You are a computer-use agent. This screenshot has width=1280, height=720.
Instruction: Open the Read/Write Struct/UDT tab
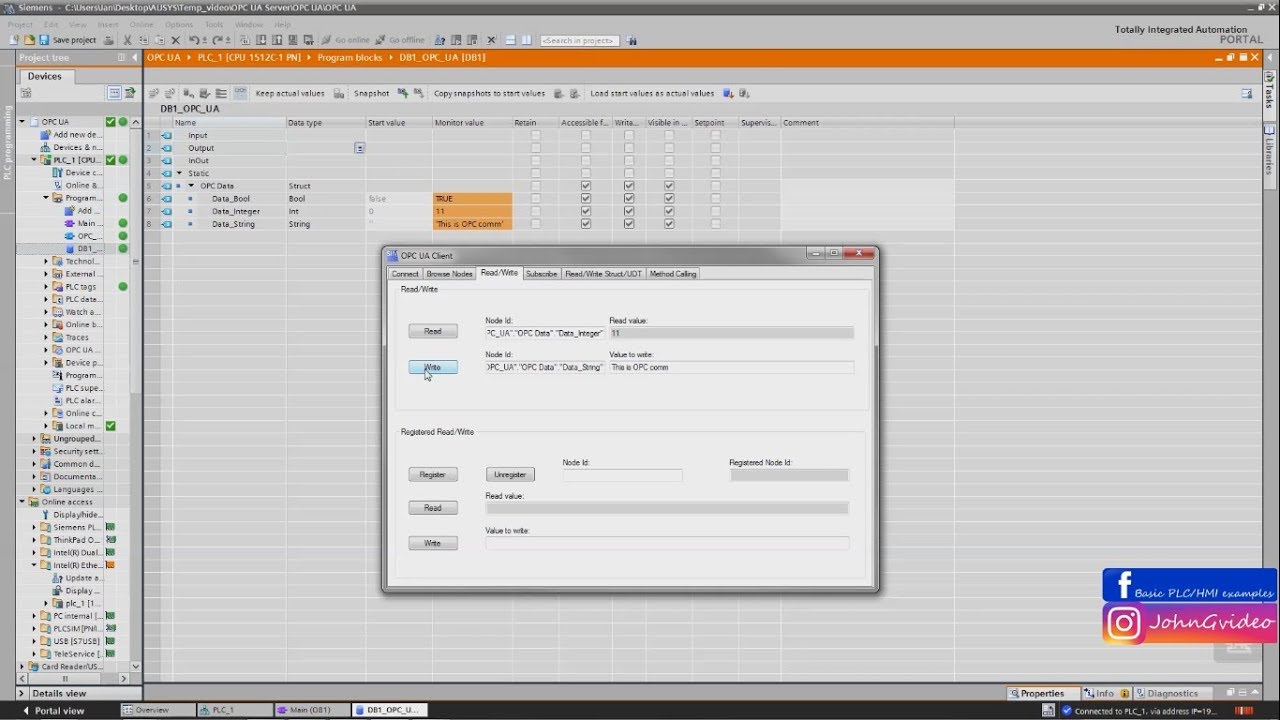603,274
